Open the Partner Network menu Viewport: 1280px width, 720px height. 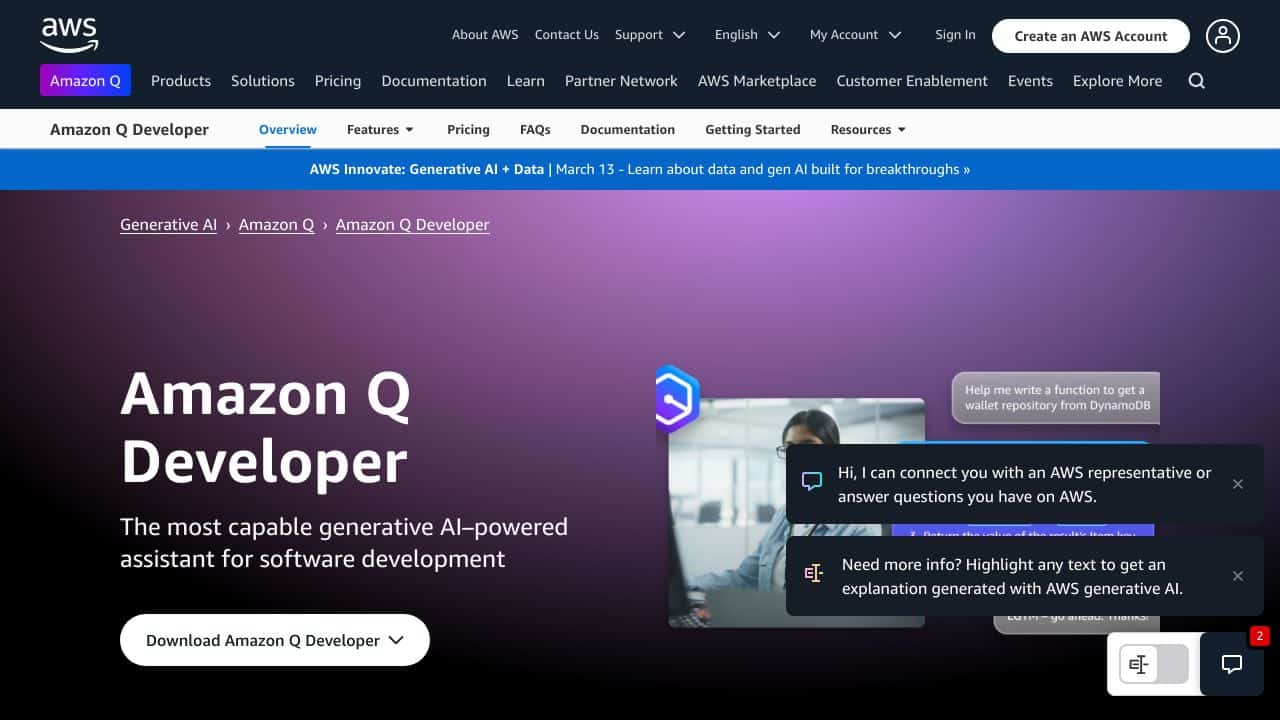point(621,81)
